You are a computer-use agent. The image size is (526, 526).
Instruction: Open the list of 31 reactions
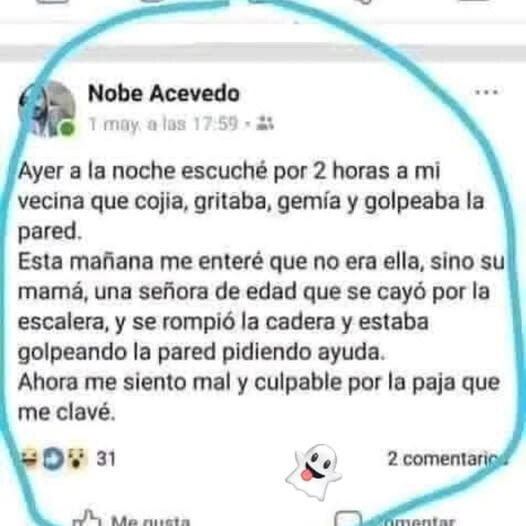106,458
